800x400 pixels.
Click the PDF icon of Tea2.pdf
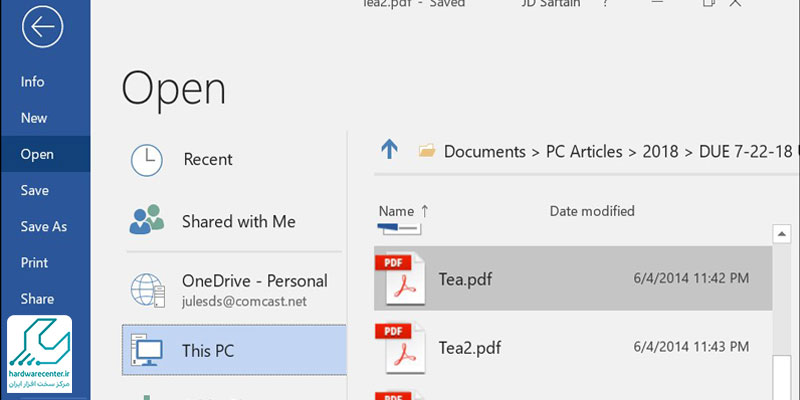399,348
